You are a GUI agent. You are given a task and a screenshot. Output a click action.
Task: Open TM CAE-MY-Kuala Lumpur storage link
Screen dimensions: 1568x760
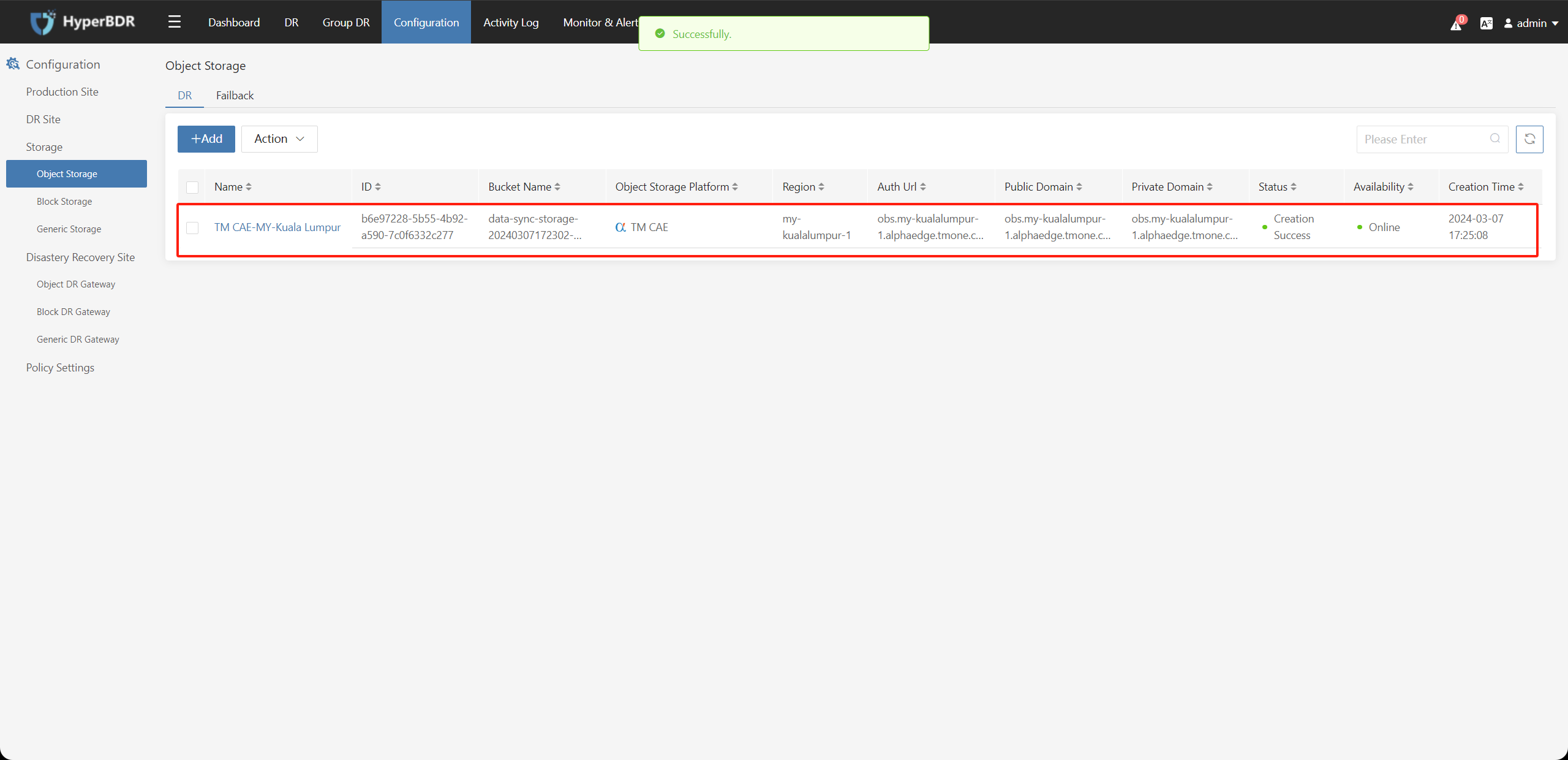(x=278, y=227)
